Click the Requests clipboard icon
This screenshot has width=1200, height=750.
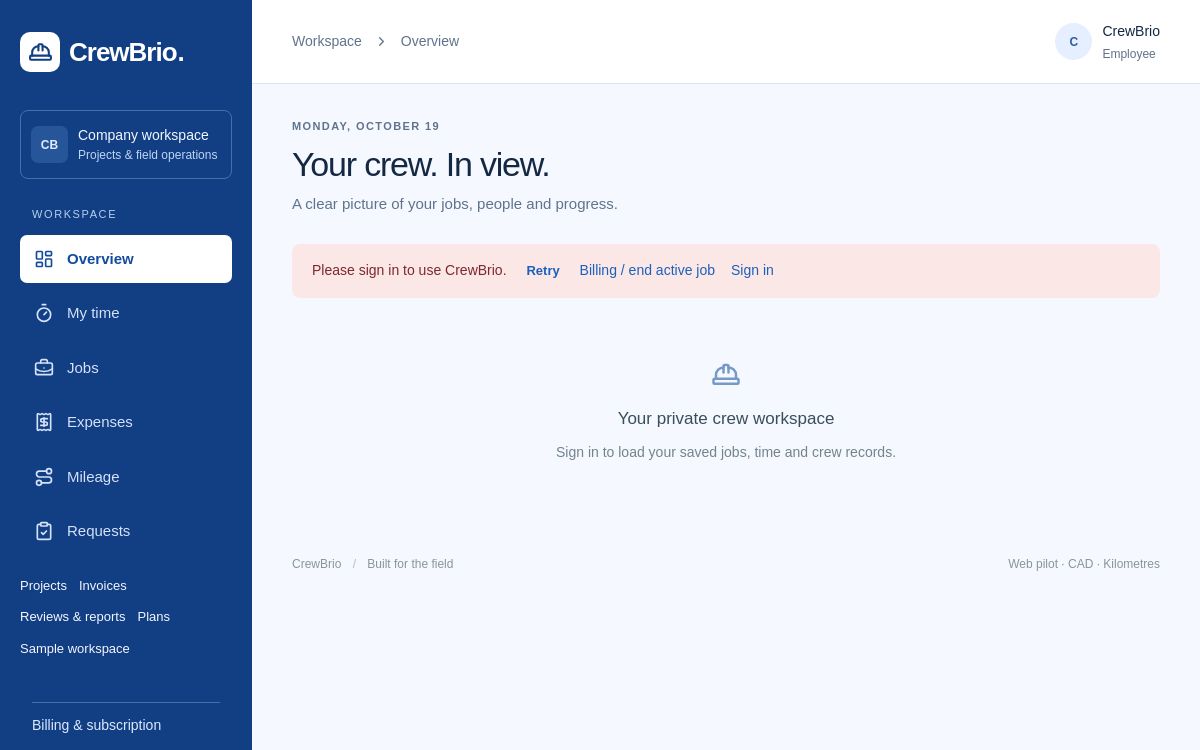coord(44,531)
